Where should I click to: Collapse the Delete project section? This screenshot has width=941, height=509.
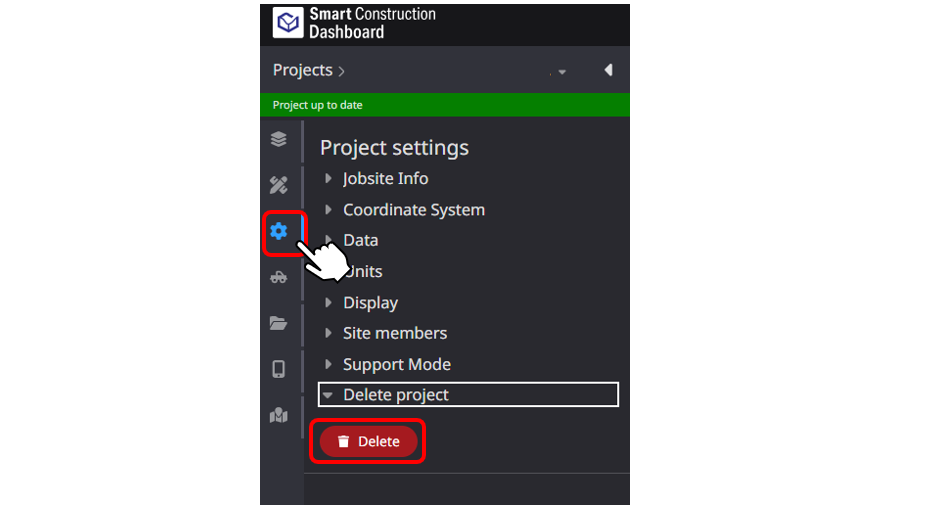468,395
